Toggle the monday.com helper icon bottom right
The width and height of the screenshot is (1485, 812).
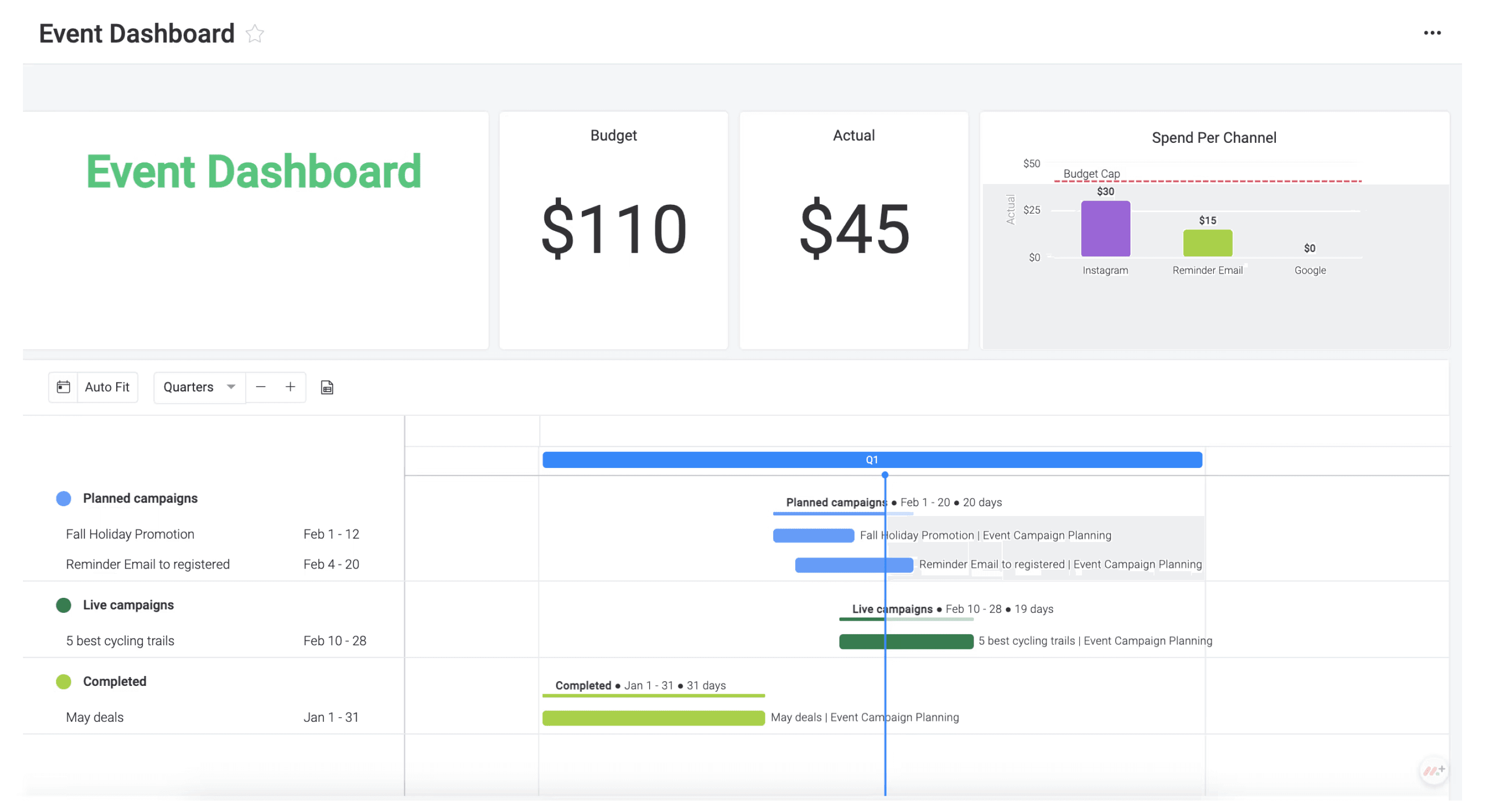pyautogui.click(x=1434, y=770)
